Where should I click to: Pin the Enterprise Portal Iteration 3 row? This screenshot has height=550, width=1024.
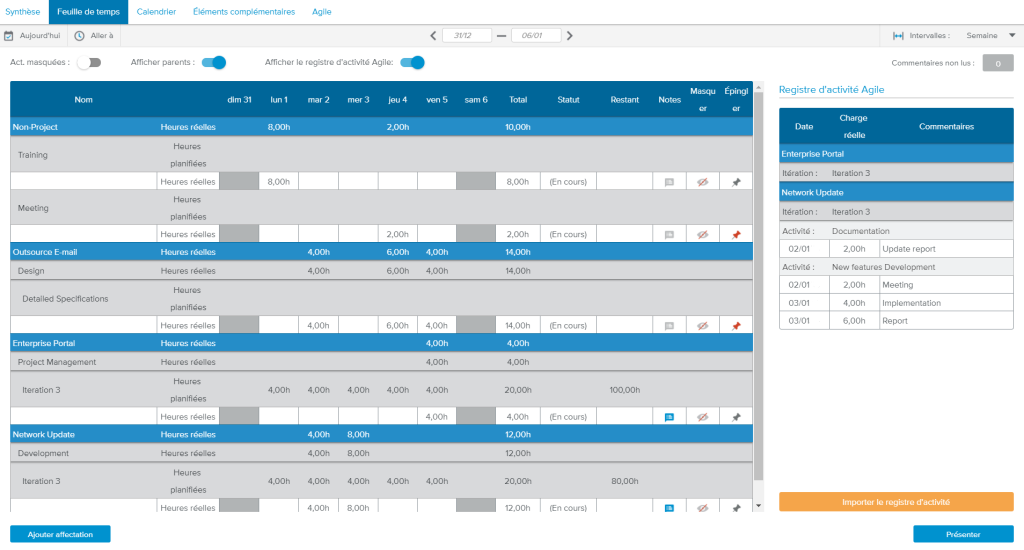point(736,417)
